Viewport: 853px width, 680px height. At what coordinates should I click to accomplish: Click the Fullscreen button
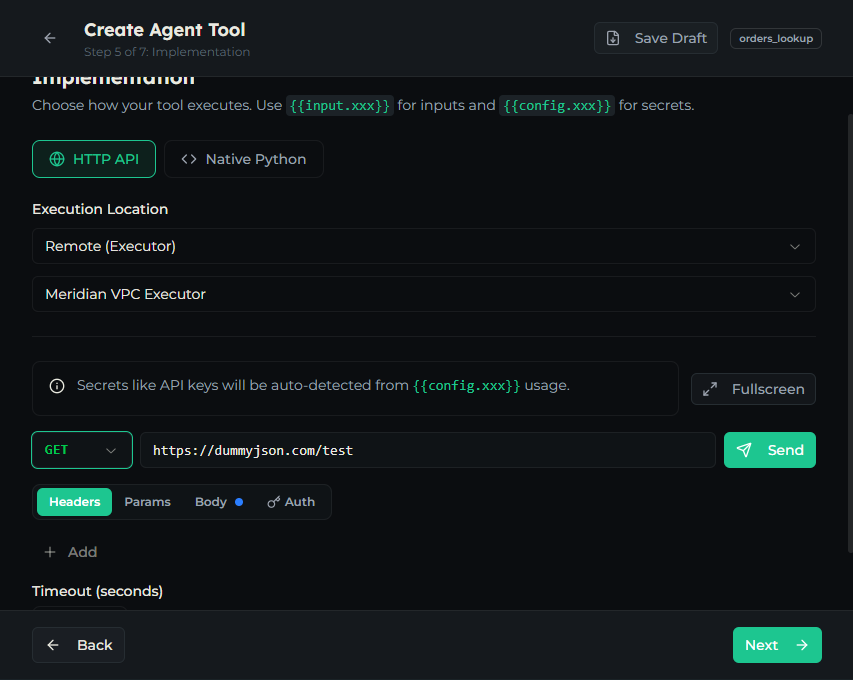click(x=753, y=389)
